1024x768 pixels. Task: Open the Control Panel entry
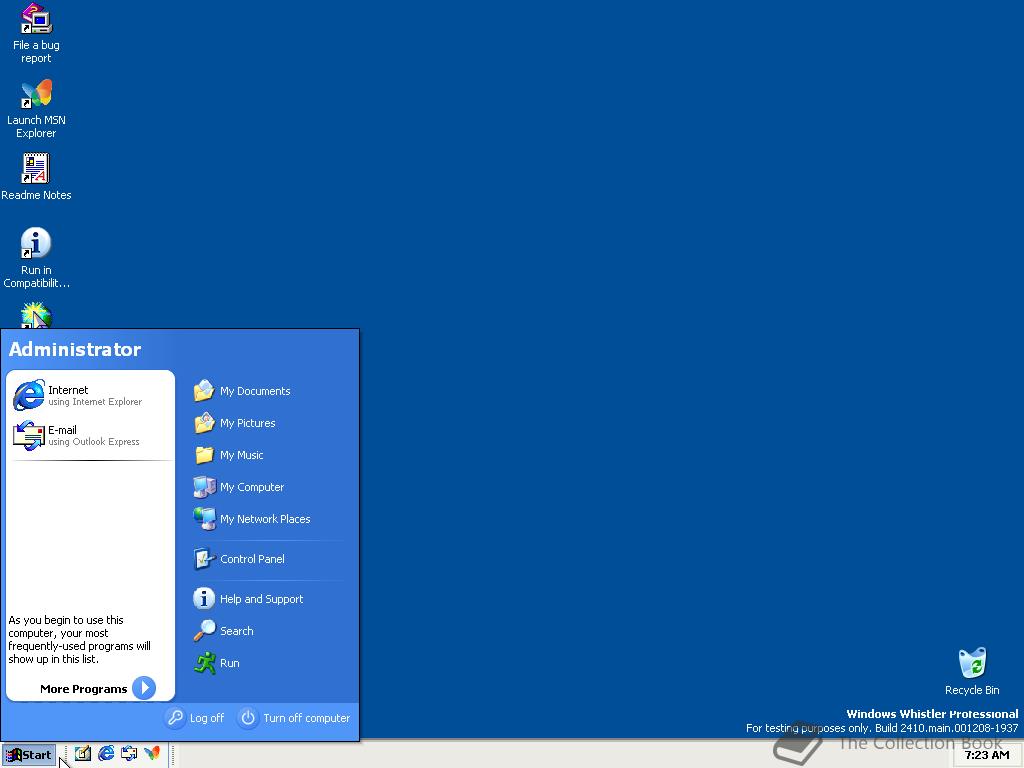240,559
